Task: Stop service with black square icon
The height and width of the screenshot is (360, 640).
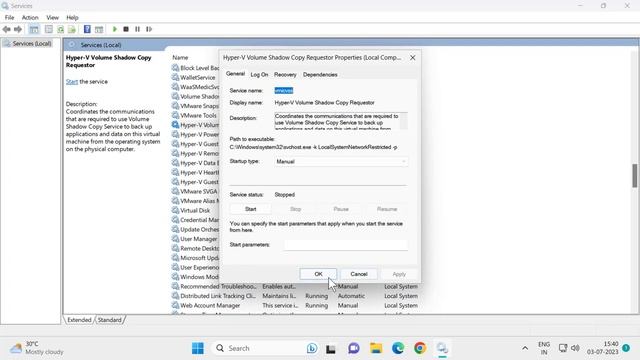Action: tap(126, 29)
